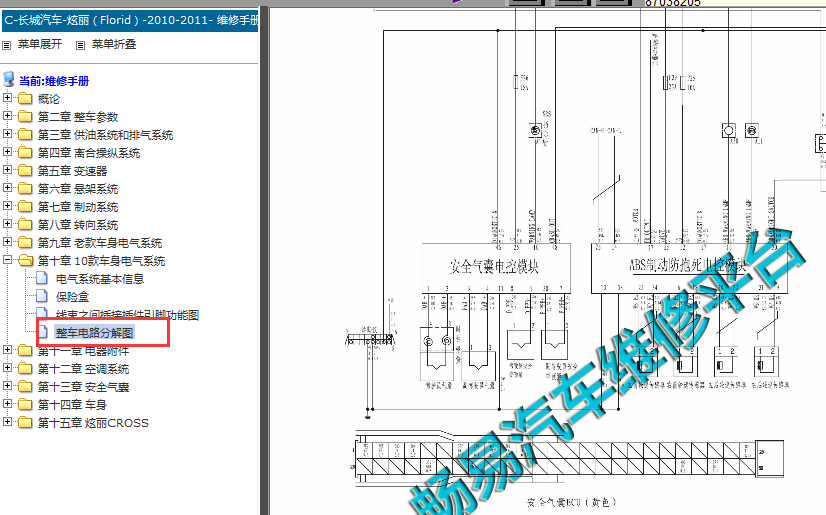
Task: Click the 菜单展开 list icon
Action: click(x=6, y=45)
